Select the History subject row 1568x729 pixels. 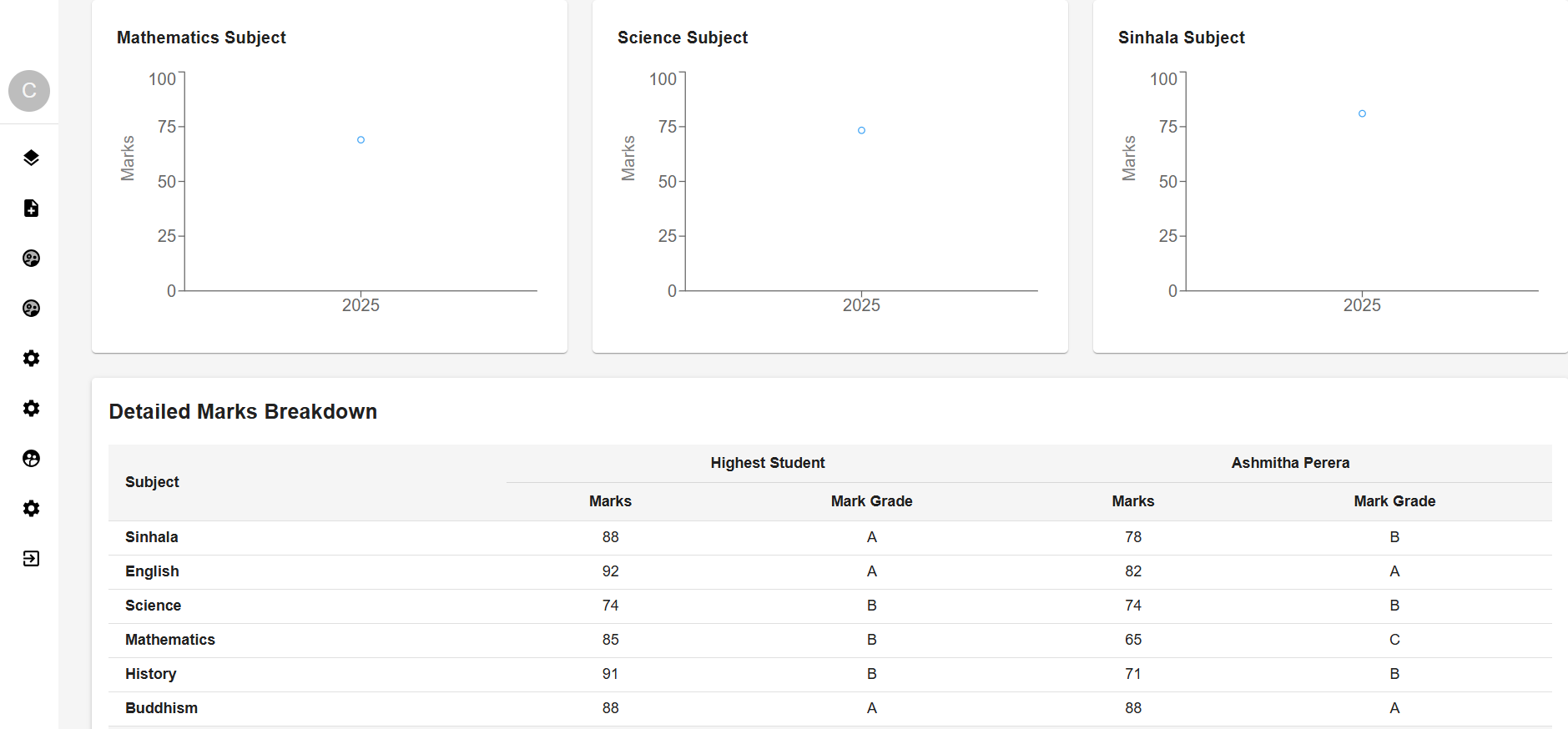pos(150,674)
